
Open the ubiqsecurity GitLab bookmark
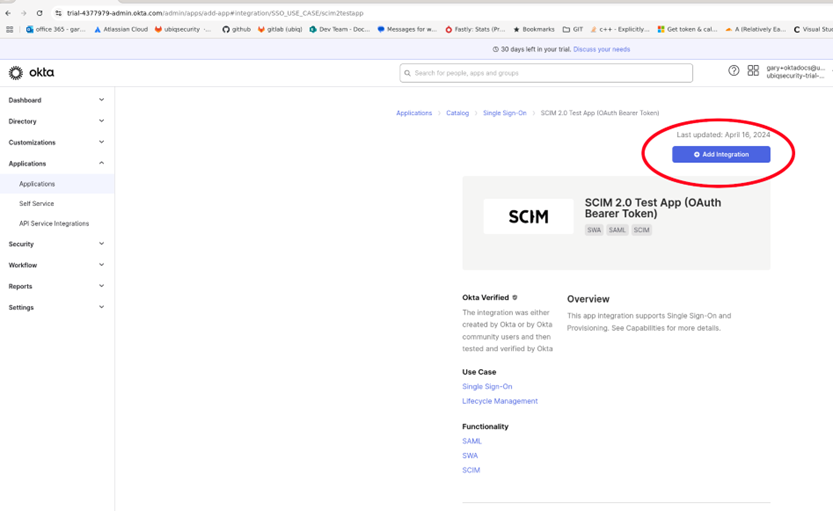click(x=182, y=29)
